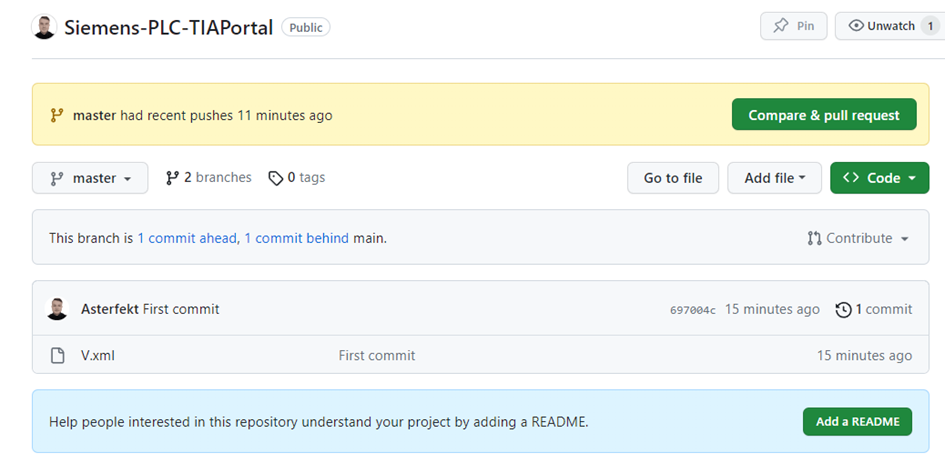Click the V.xml file icon
Viewport: 945px width, 473px height.
(x=57, y=355)
